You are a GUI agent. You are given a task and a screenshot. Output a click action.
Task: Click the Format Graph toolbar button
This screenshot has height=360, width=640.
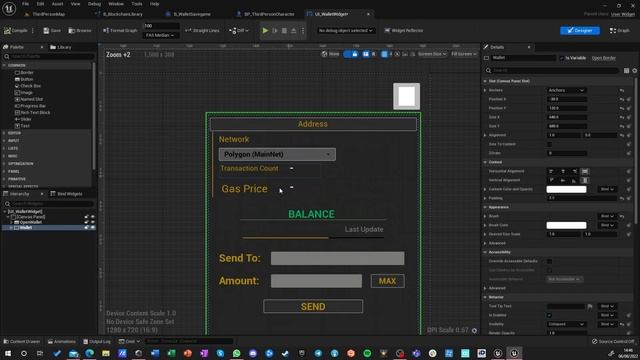(120, 31)
